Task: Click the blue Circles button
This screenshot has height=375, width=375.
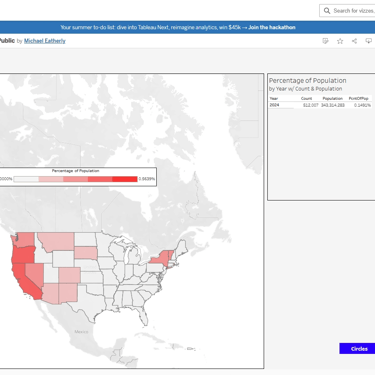Action: [357, 349]
